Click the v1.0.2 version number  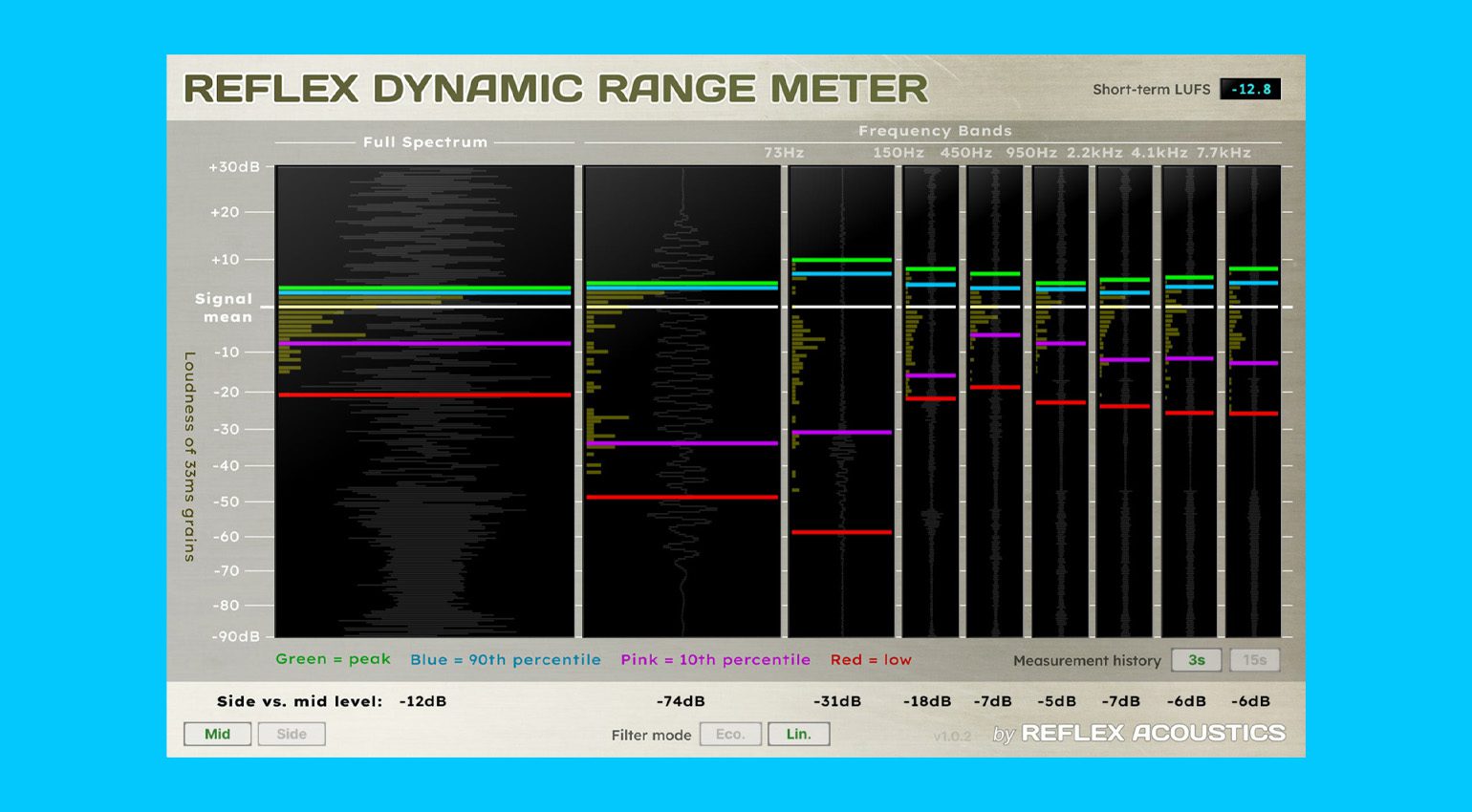(952, 736)
